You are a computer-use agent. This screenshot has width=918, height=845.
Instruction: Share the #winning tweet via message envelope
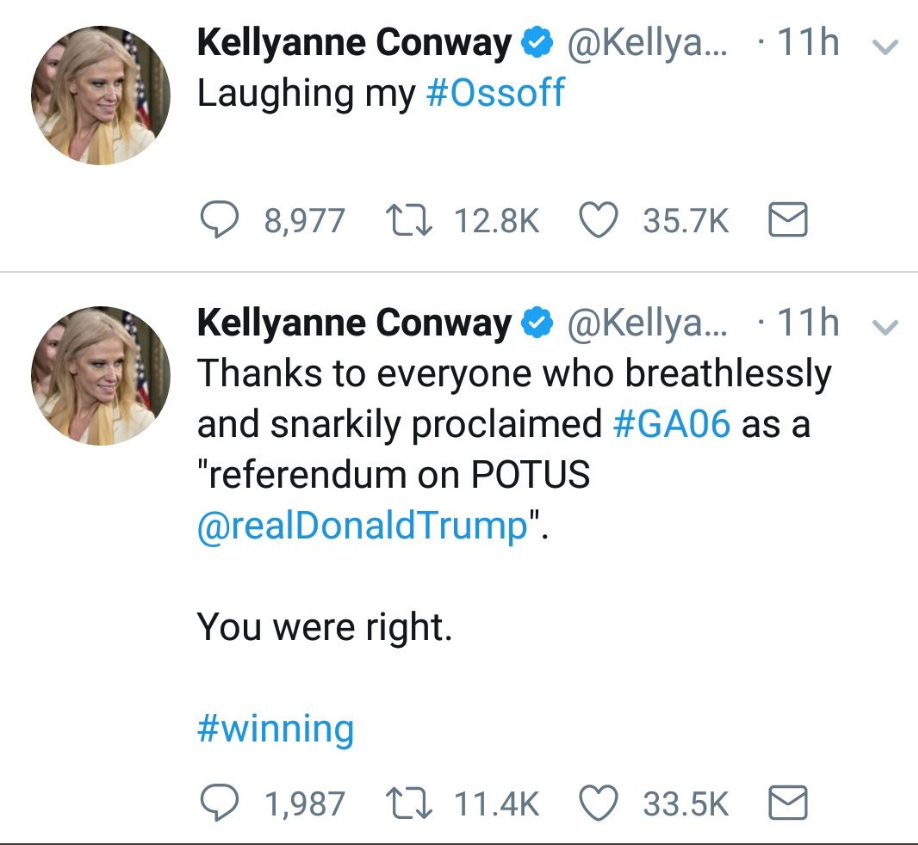click(787, 802)
